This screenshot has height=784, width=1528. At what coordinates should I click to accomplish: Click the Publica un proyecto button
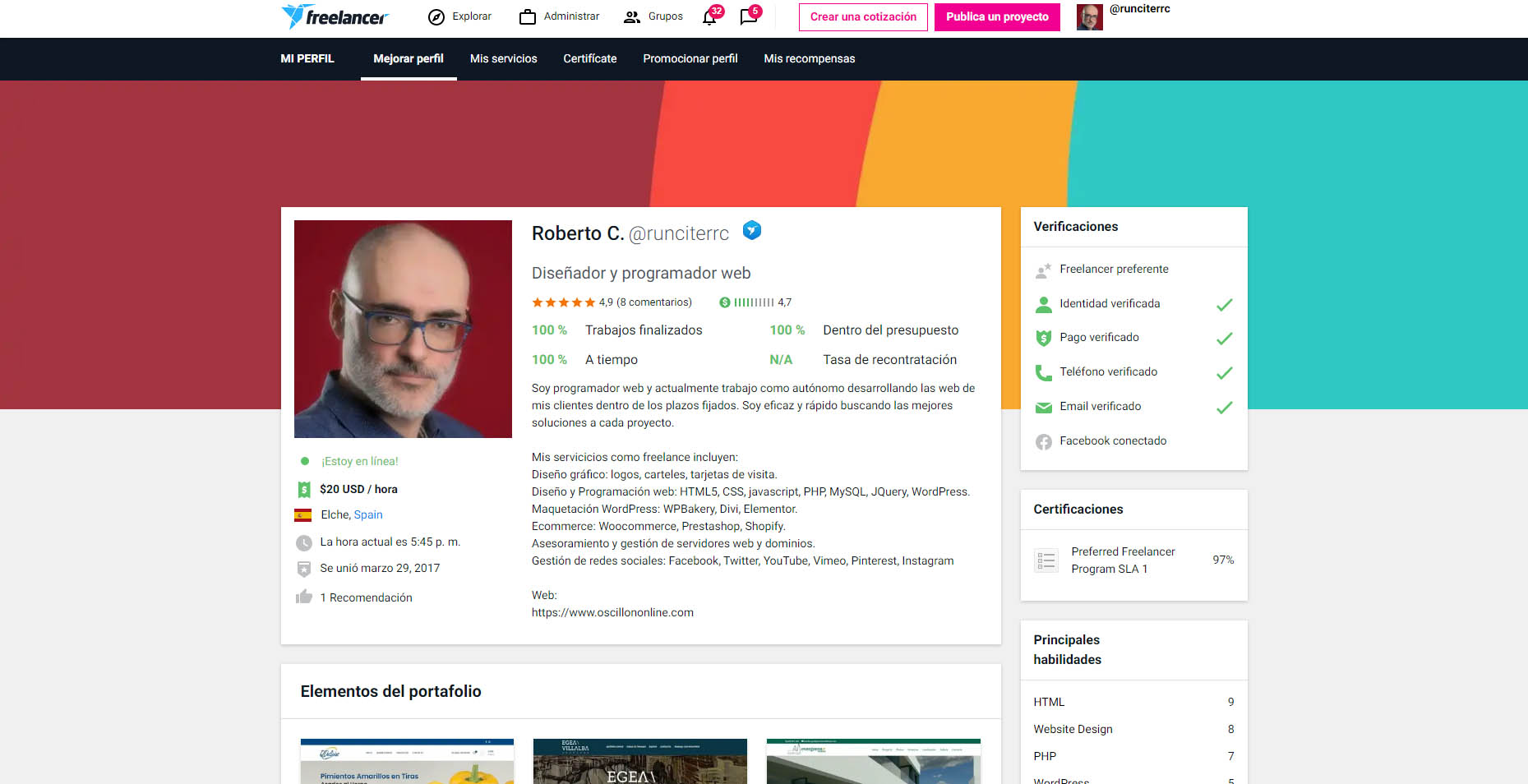point(996,17)
